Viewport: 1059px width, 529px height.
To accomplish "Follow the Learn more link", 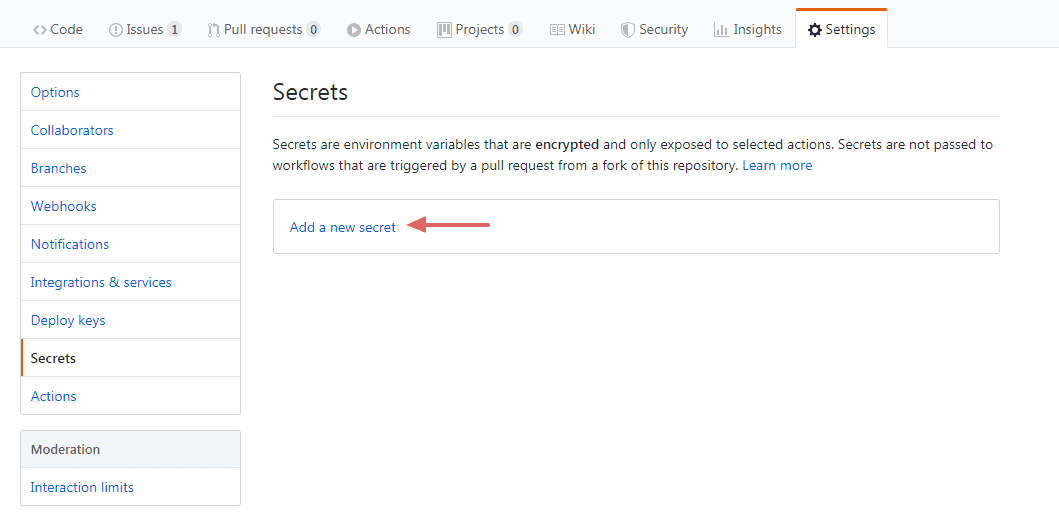I will click(777, 165).
